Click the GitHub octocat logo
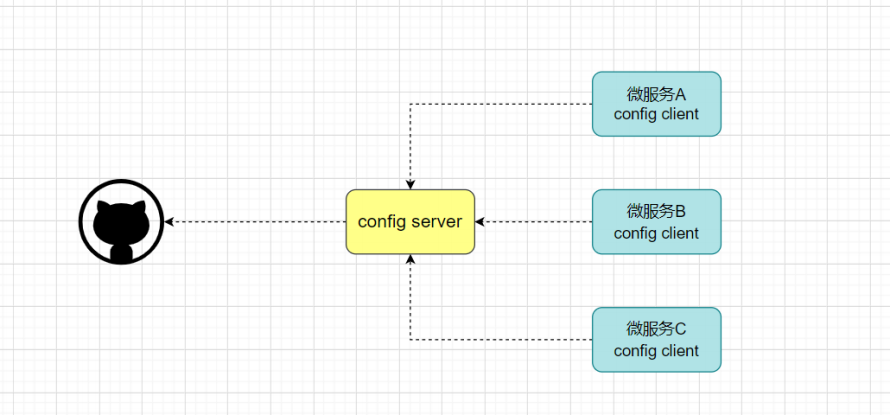Image resolution: width=890 pixels, height=415 pixels. click(x=121, y=222)
